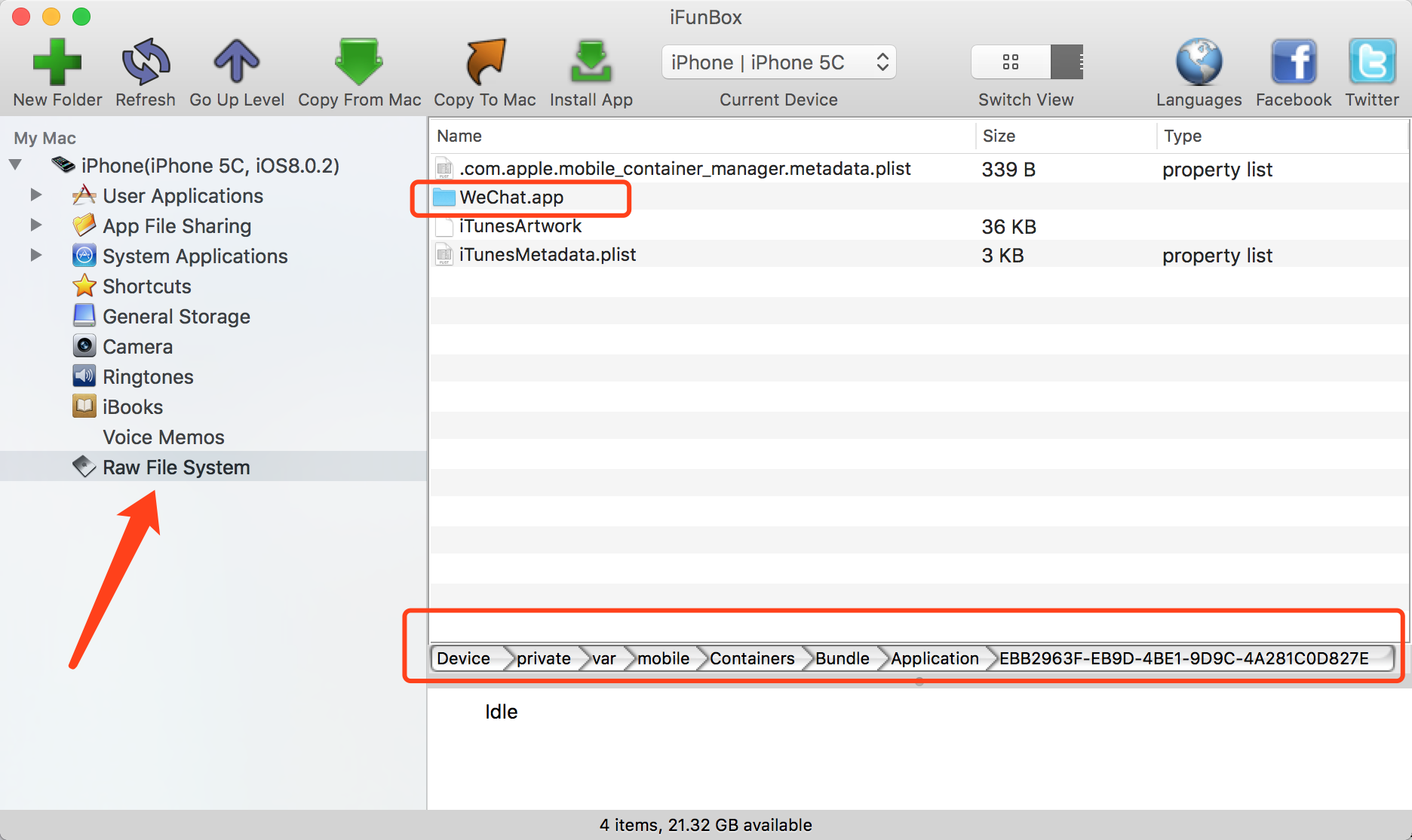Click the Camera icon in sidebar

tap(84, 346)
